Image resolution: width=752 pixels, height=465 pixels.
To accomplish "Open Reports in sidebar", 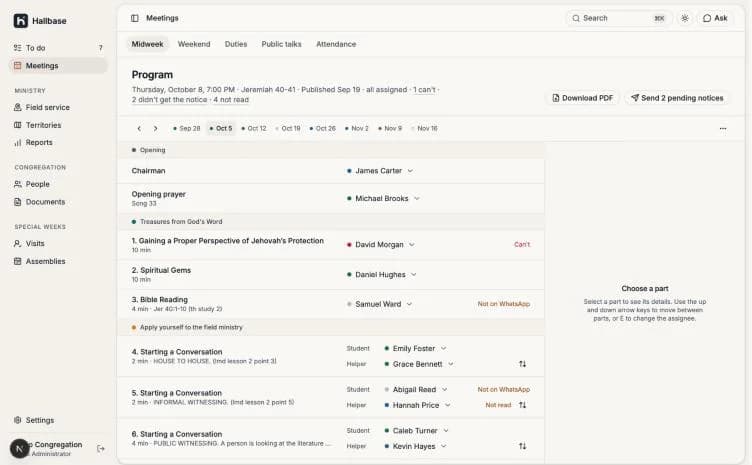I will click(x=58, y=142).
